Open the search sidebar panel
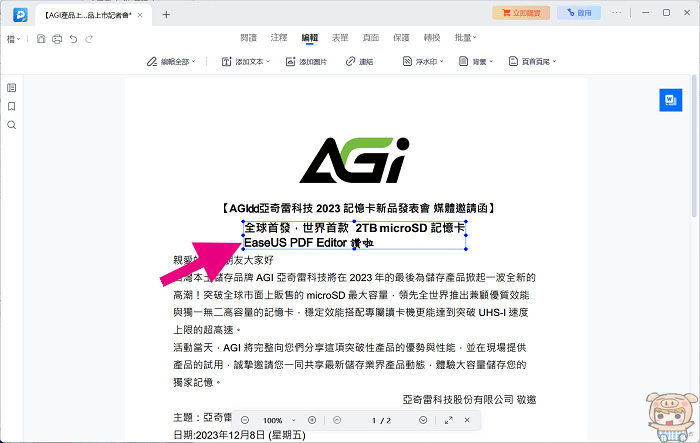700x443 pixels. (x=12, y=125)
